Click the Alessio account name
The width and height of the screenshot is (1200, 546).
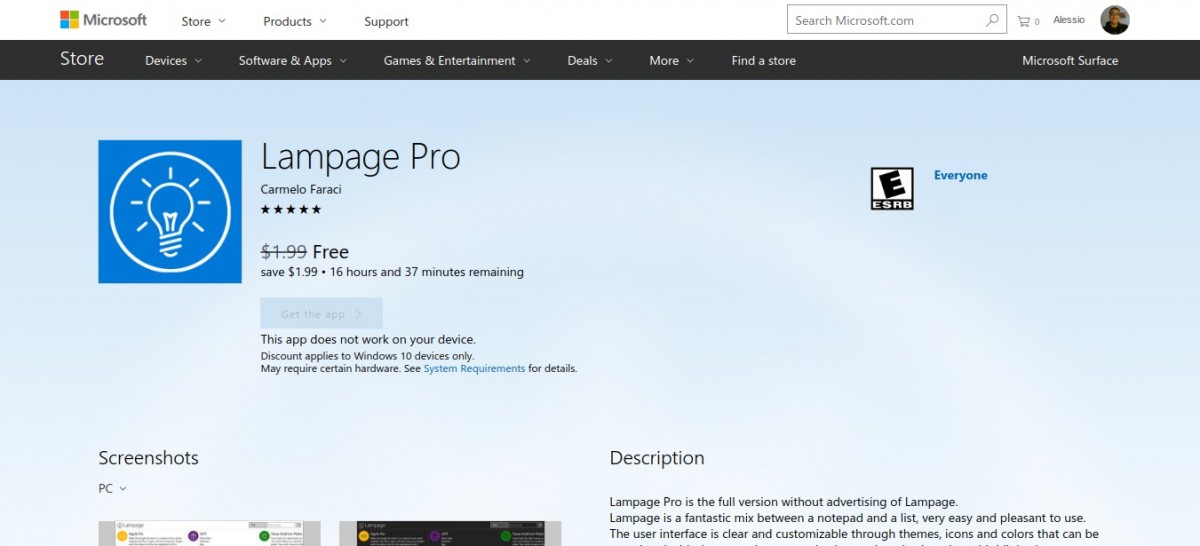tap(1069, 20)
